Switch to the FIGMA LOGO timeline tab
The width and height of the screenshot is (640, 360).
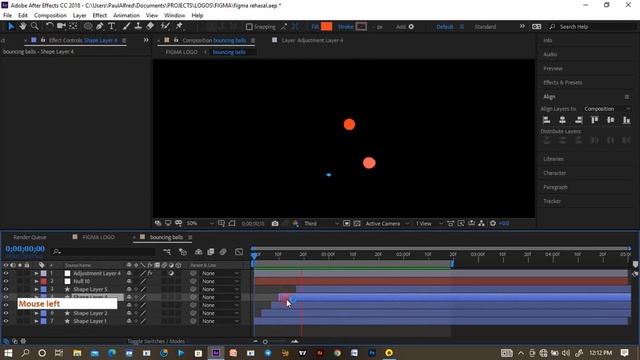(x=98, y=237)
